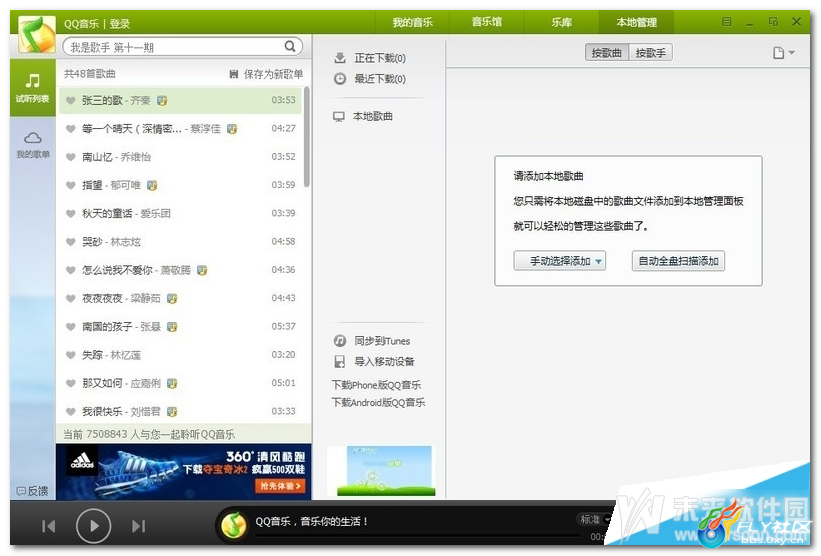This screenshot has height=556, width=821.
Task: Click the previous track button
Action: point(48,526)
